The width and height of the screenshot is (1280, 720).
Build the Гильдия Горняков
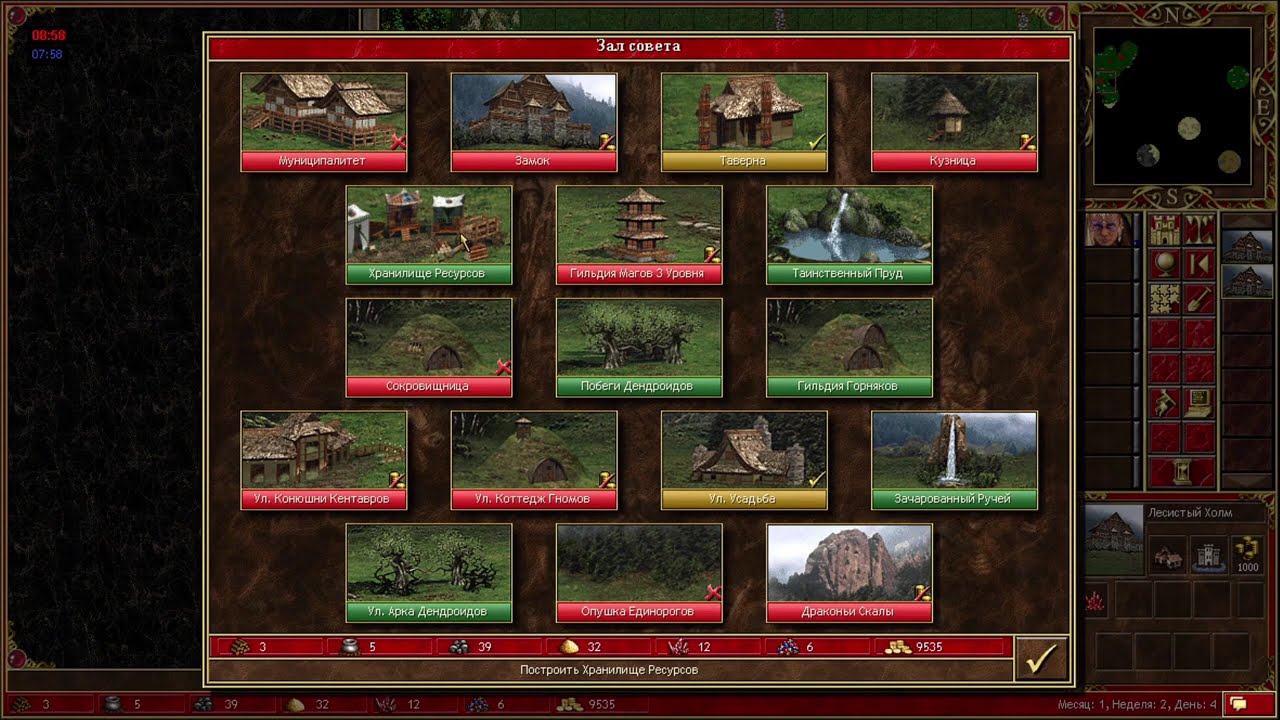click(849, 348)
